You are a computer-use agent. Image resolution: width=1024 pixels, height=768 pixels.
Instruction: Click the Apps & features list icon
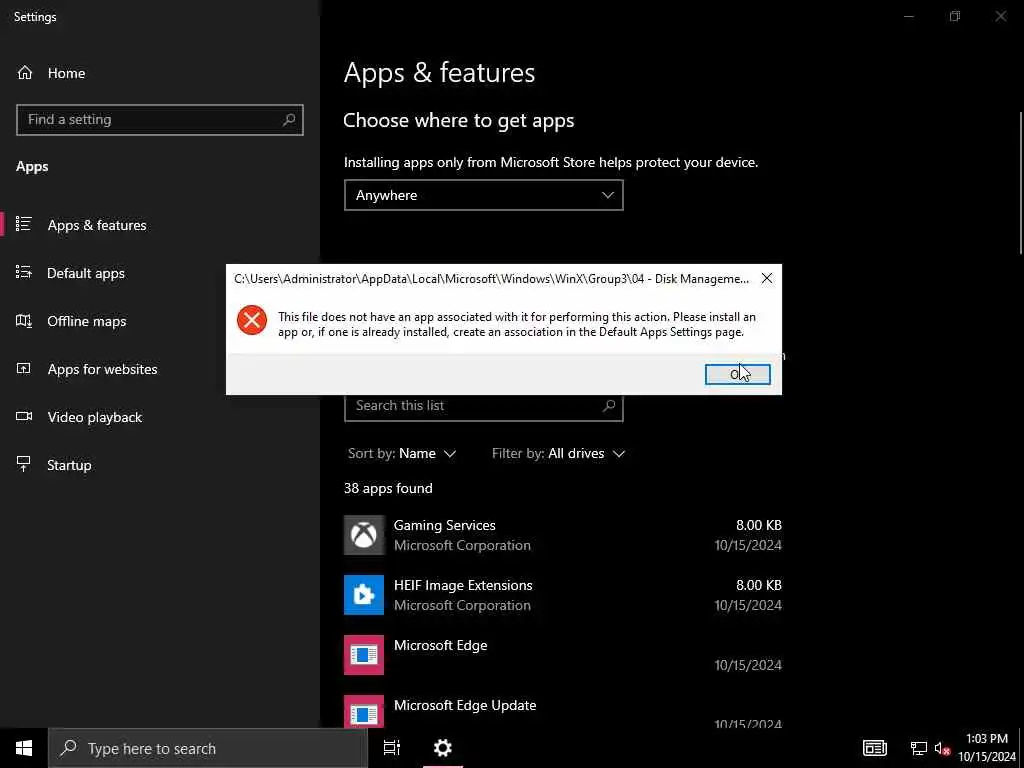click(x=24, y=224)
